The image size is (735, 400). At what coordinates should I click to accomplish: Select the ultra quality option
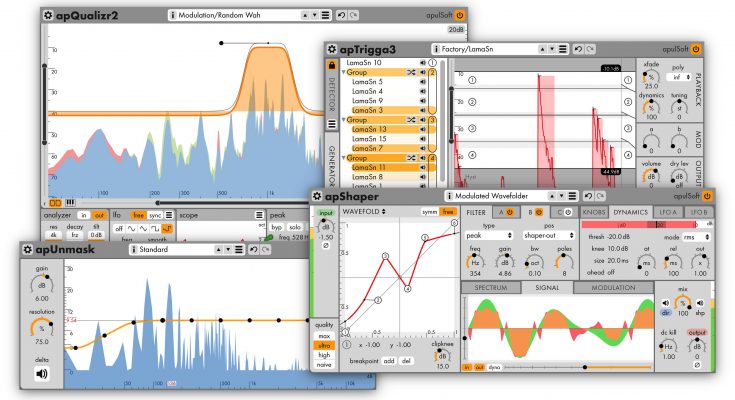325,345
